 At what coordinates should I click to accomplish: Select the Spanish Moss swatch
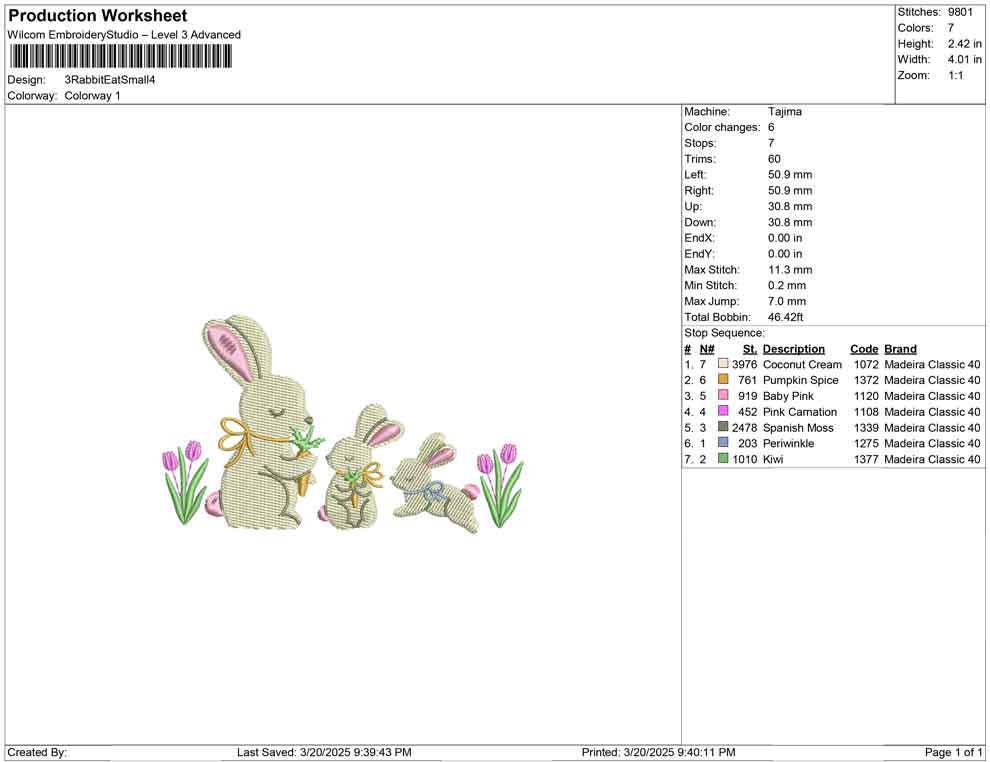(722, 428)
